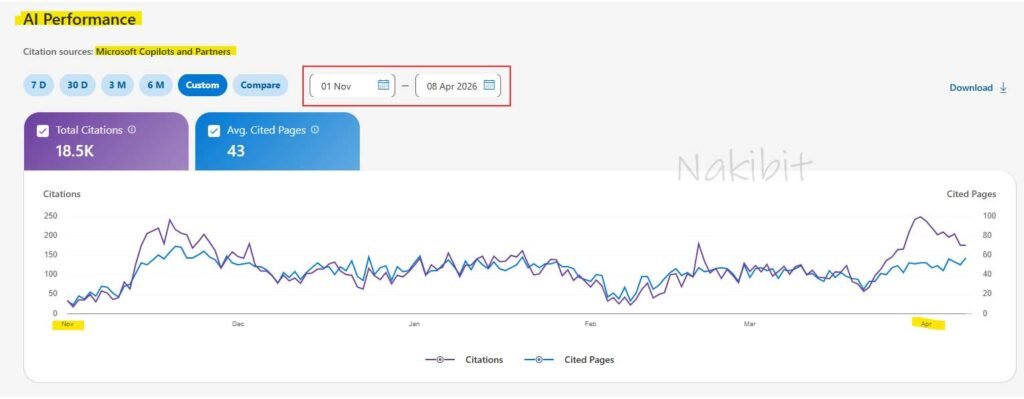This screenshot has height=399, width=1024.
Task: Select the Total Citations metric card
Action: (106, 142)
